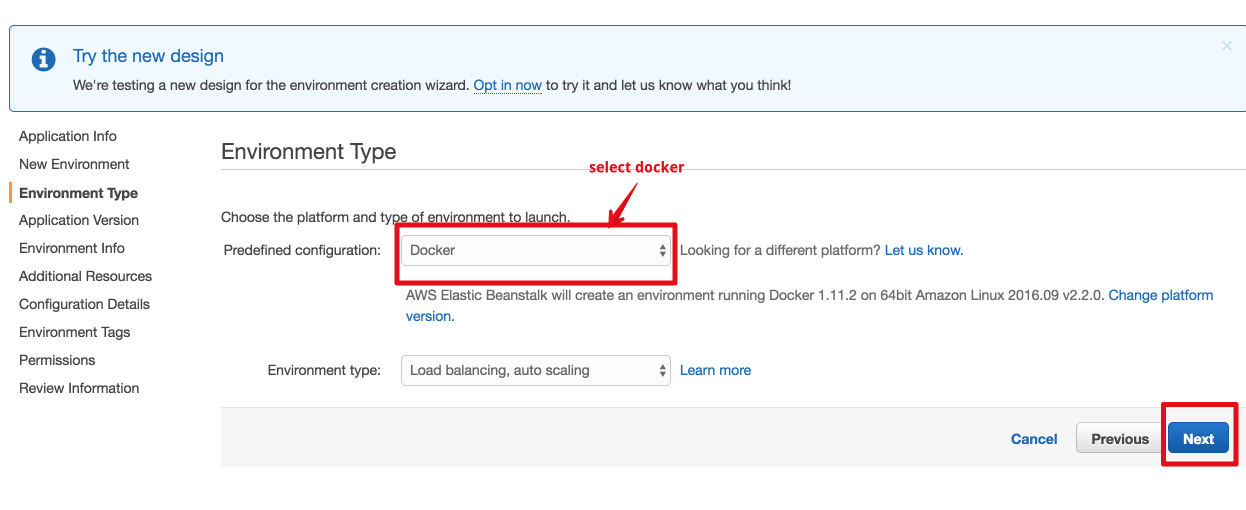
Task: Open the Predefined configuration Docker dropdown
Action: pos(536,250)
